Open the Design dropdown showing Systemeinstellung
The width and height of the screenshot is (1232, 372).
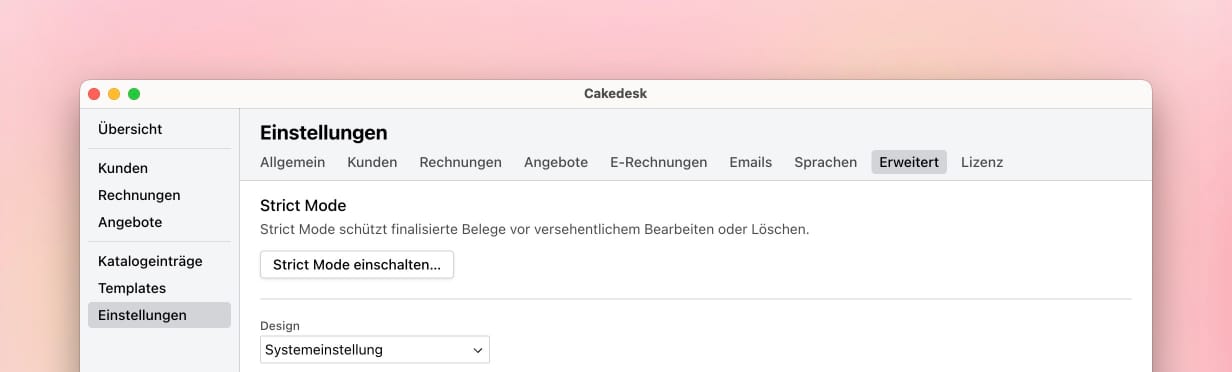point(375,350)
